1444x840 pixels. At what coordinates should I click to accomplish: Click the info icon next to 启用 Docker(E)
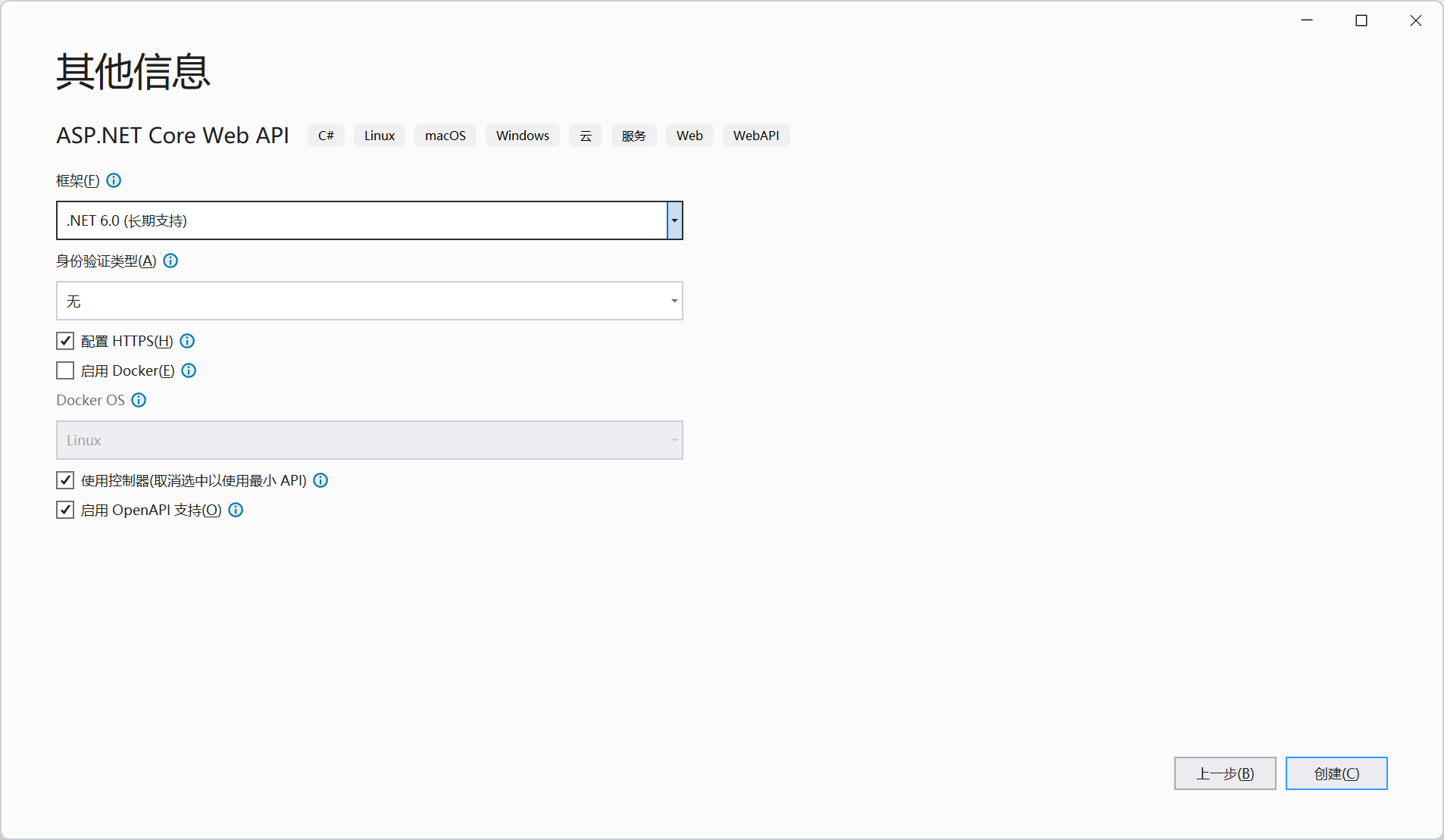click(189, 370)
